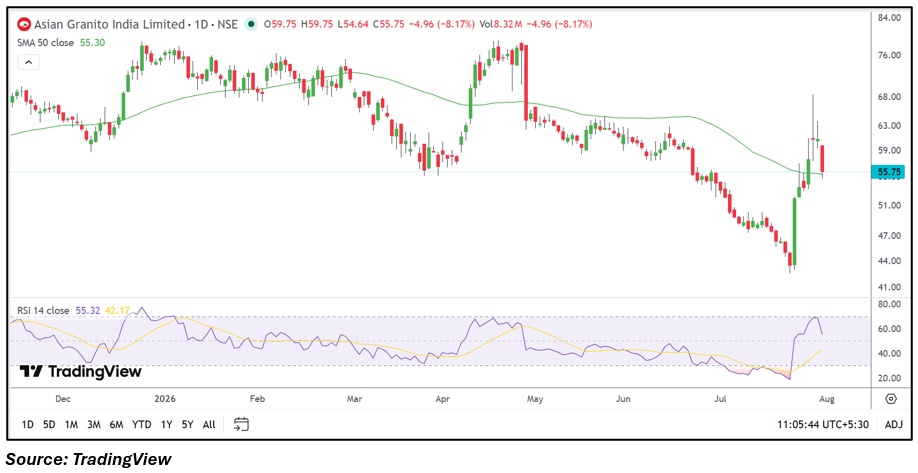Click the Source: TradingView caption
The height and width of the screenshot is (473, 918).
click(x=88, y=459)
